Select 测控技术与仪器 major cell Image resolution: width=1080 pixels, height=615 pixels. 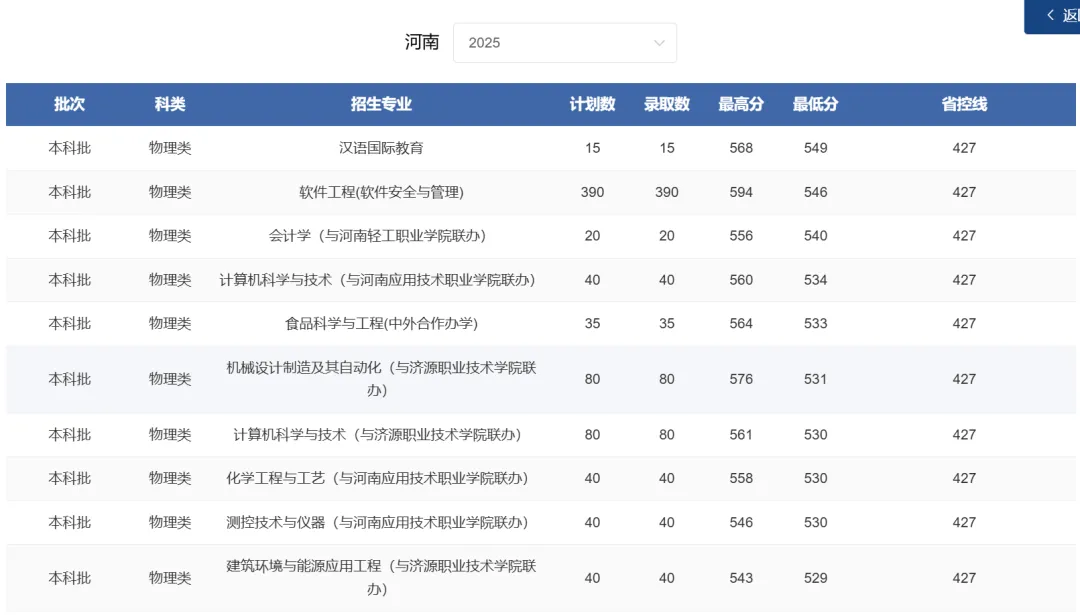pyautogui.click(x=377, y=523)
